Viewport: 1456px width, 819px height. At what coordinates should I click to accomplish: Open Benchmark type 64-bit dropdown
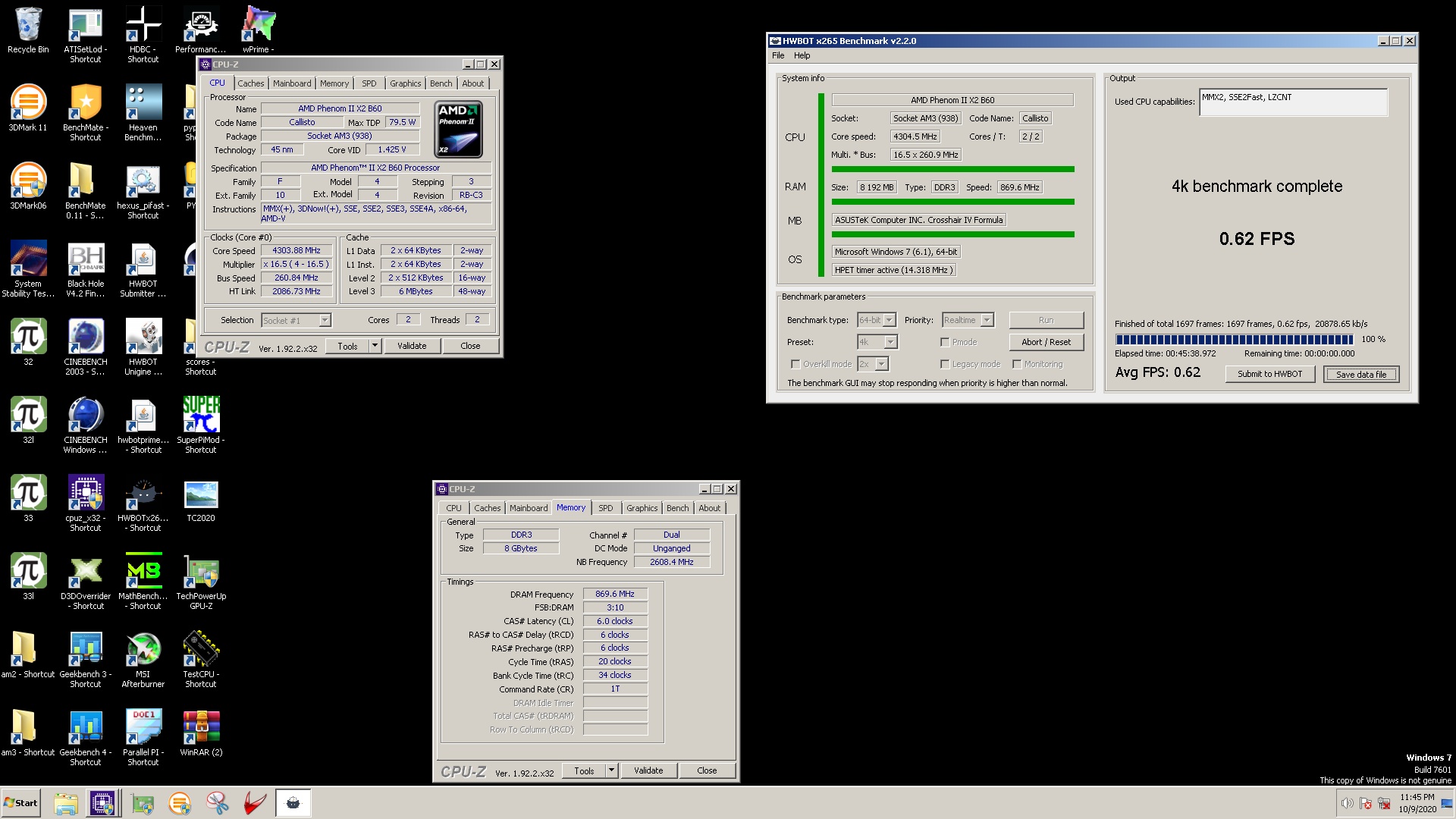(890, 320)
